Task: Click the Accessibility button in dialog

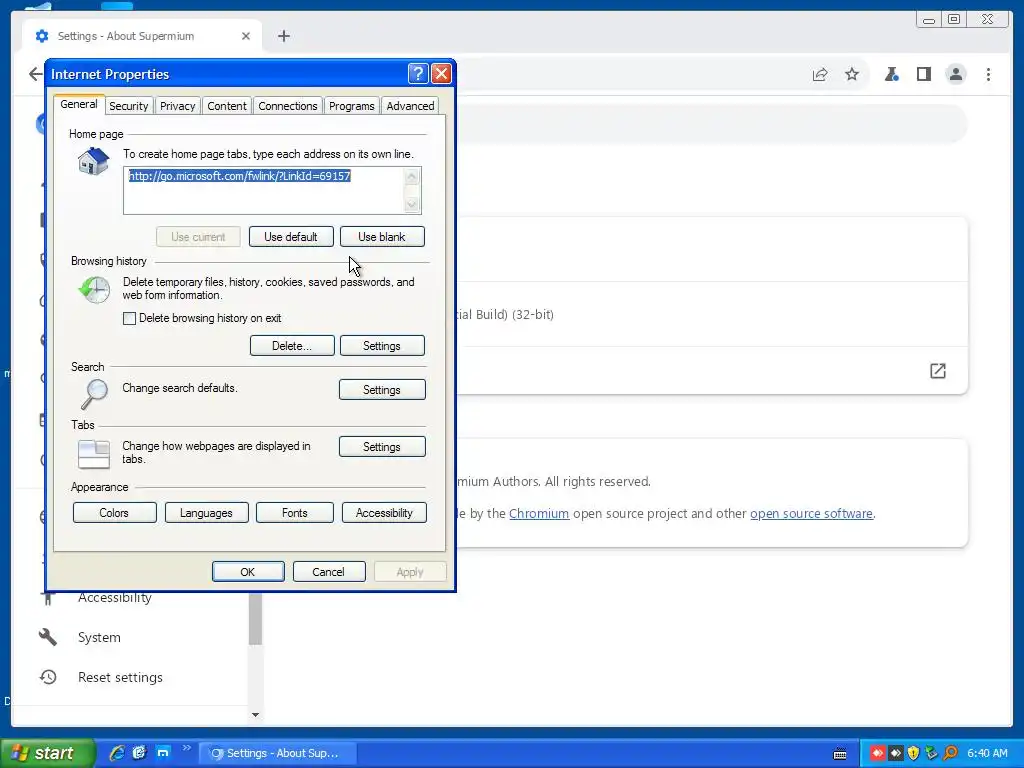Action: 384,513
